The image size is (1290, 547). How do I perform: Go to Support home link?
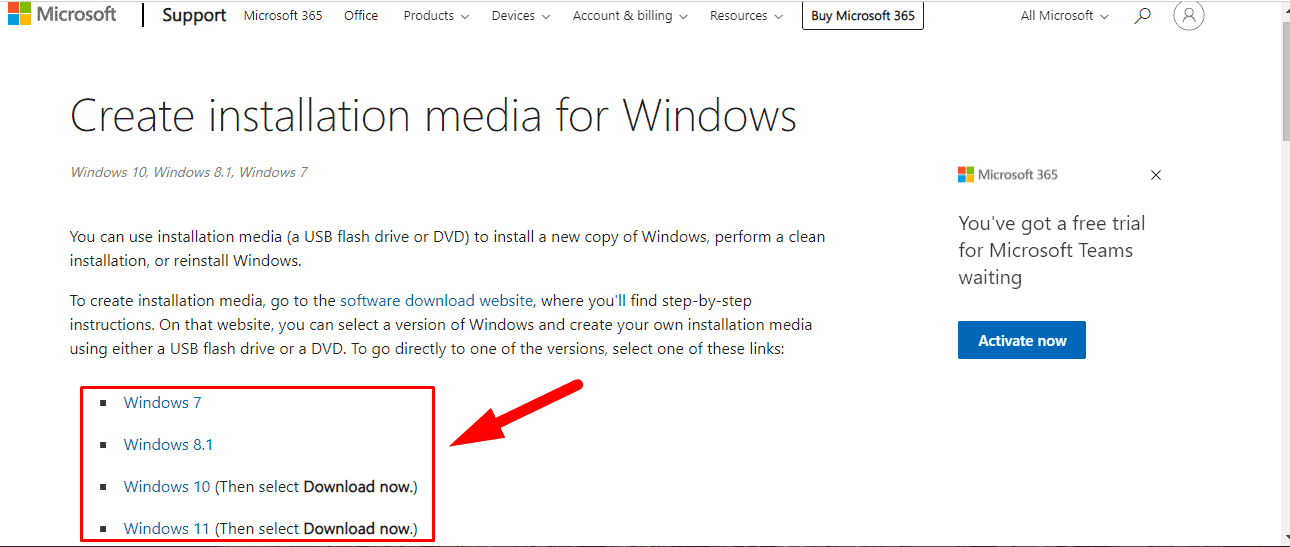tap(194, 16)
